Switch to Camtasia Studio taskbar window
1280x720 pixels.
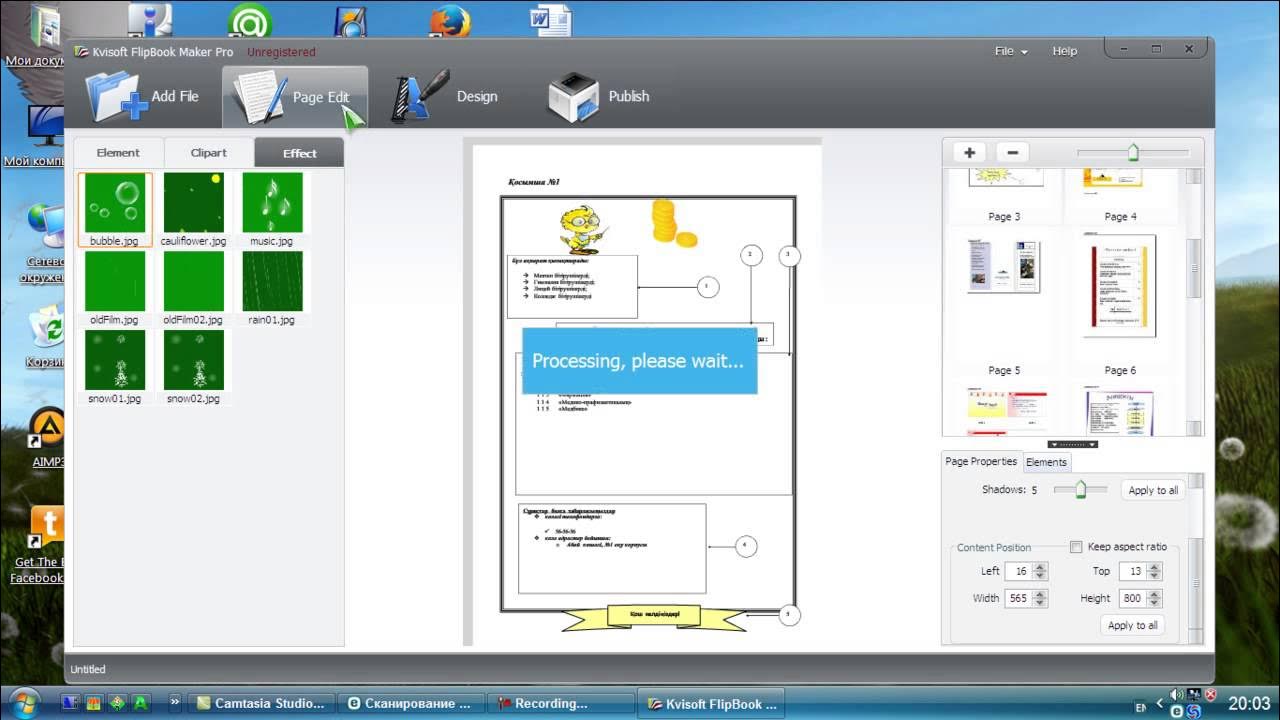coord(260,704)
